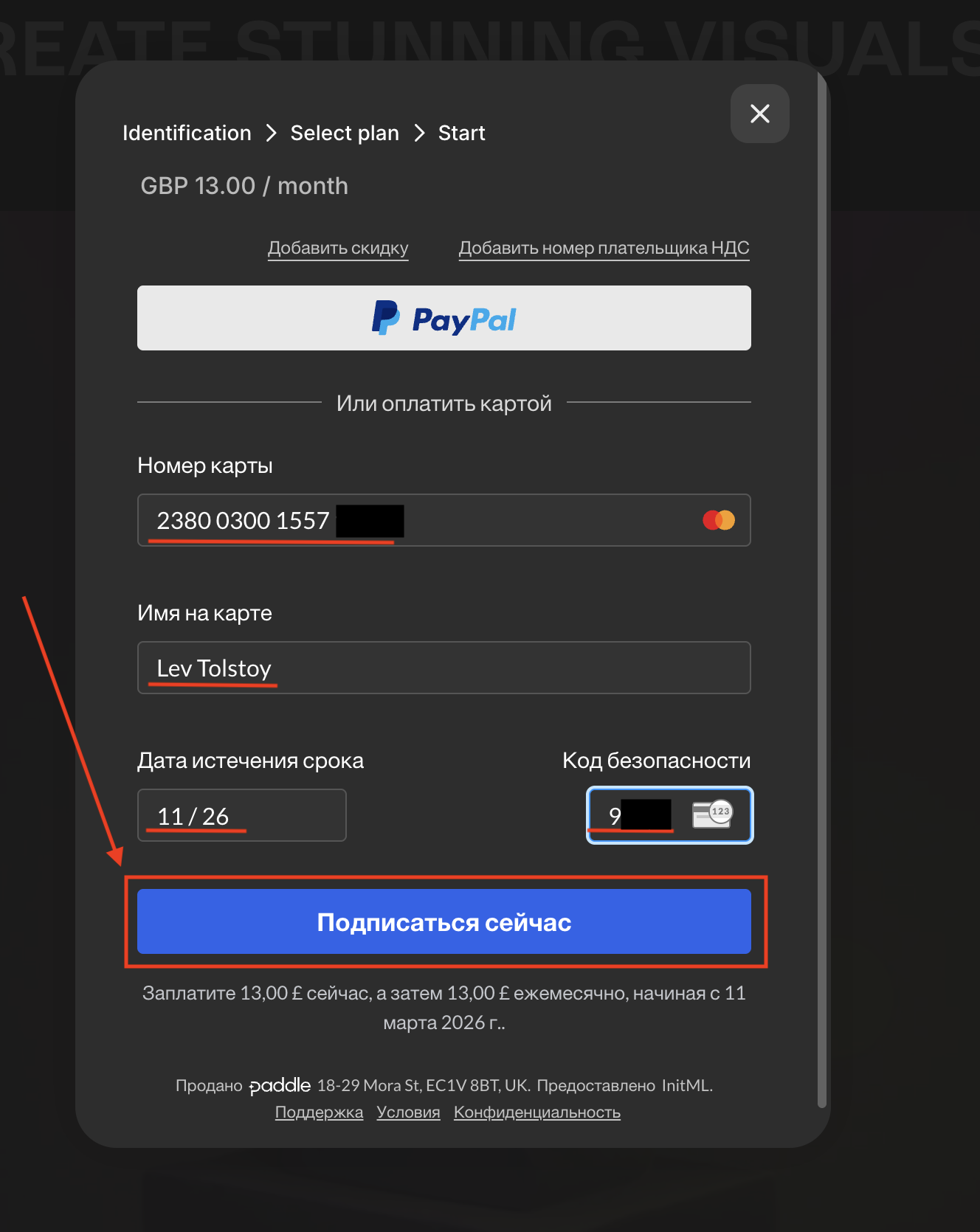Open Добавить номер плательщика НДС link

tap(604, 248)
